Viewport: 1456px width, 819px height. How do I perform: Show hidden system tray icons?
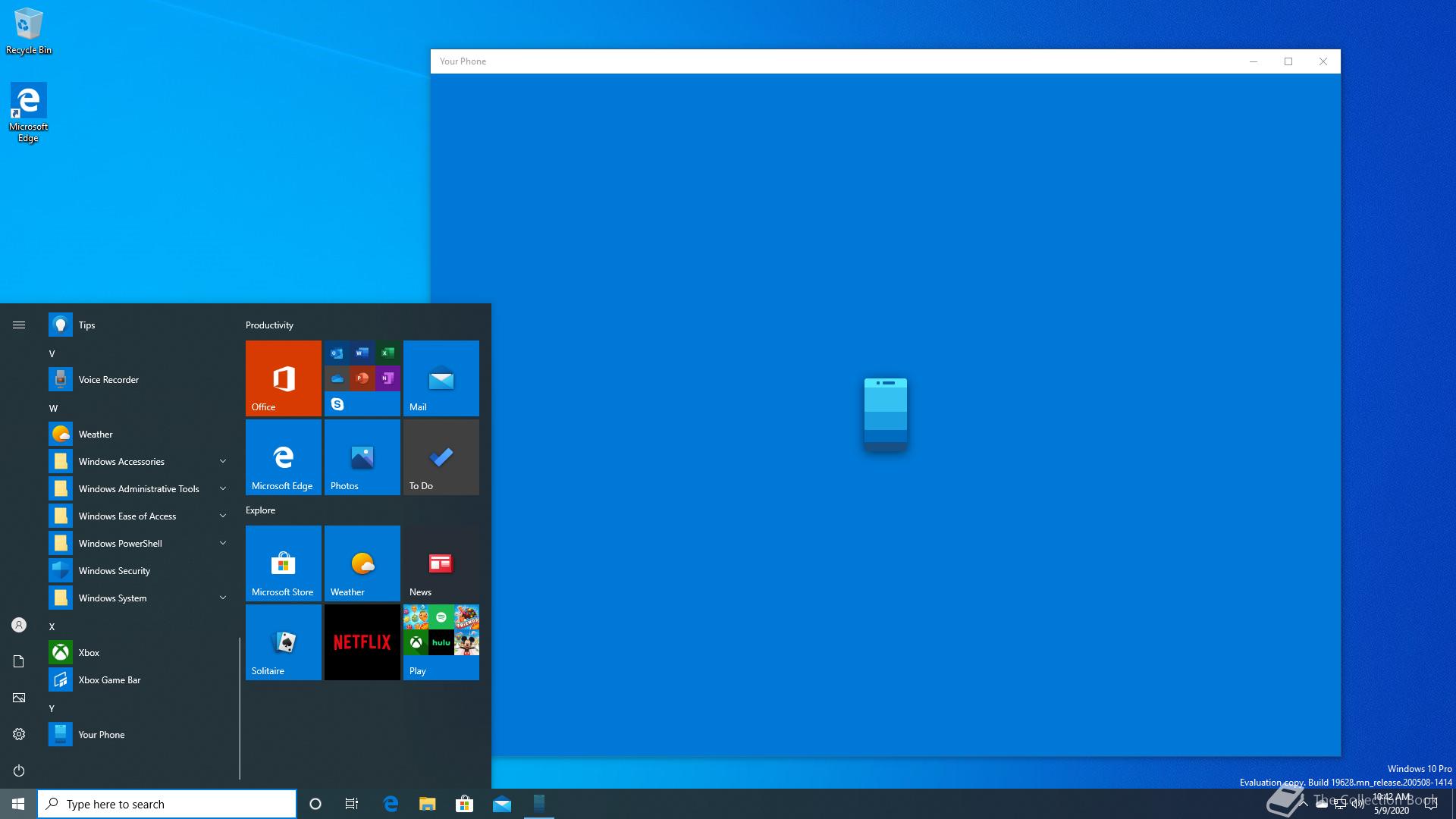pyautogui.click(x=1304, y=804)
